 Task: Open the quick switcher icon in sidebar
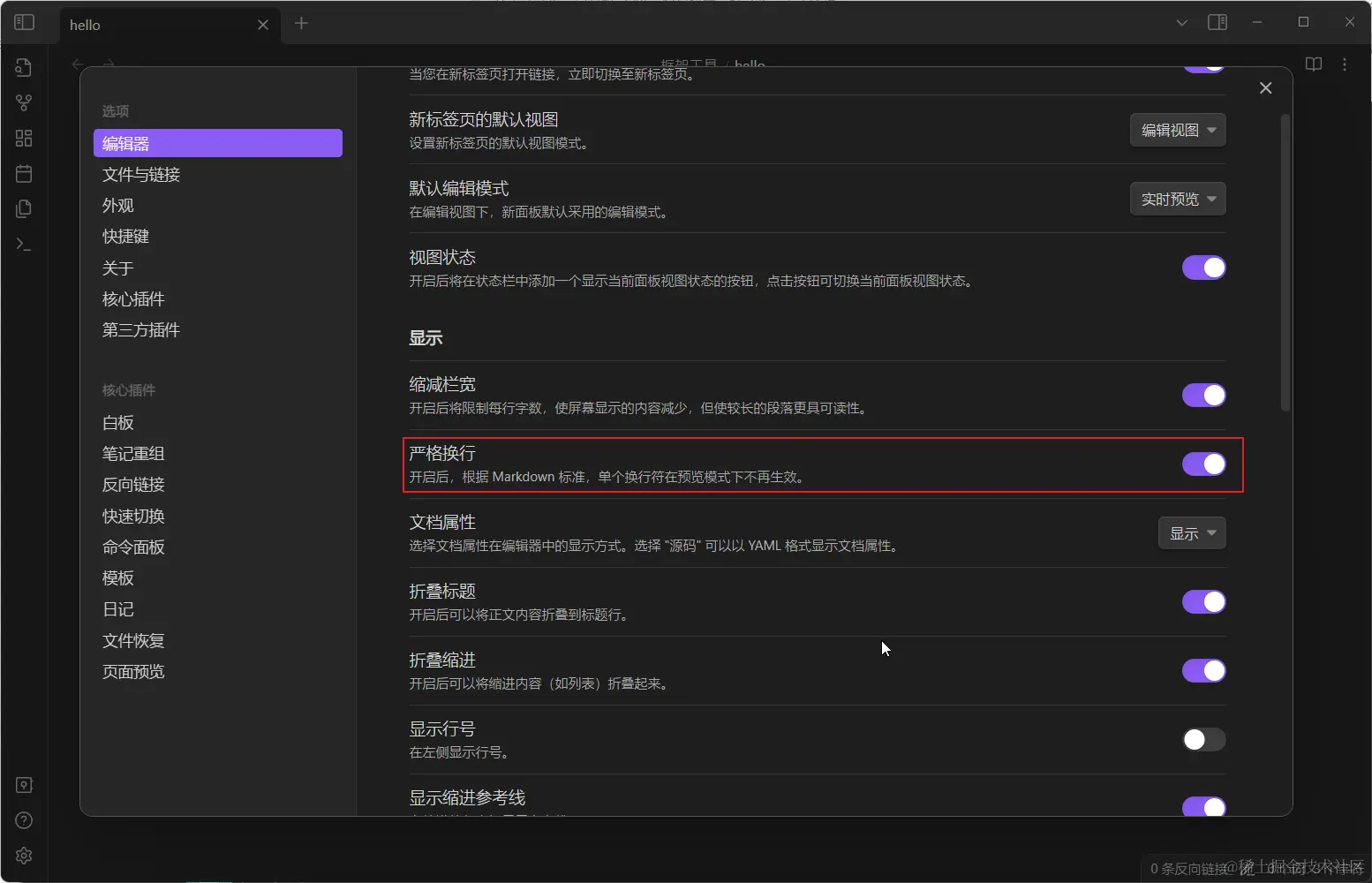(x=23, y=66)
